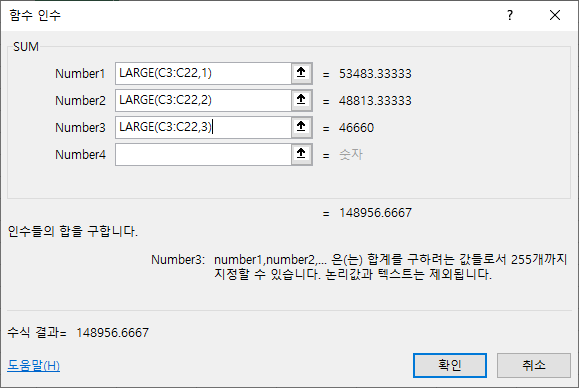Focus the Number3 input with LARGE(C3:C22,3)
Screen dimensions: 579x388
(203, 127)
